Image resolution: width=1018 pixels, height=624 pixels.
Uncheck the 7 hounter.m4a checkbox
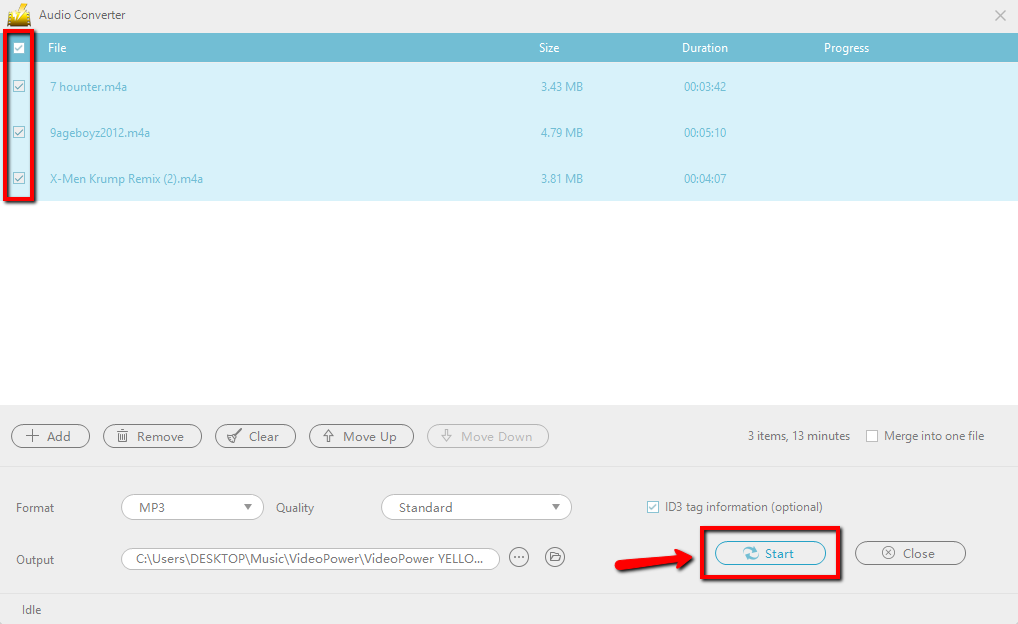tap(19, 87)
